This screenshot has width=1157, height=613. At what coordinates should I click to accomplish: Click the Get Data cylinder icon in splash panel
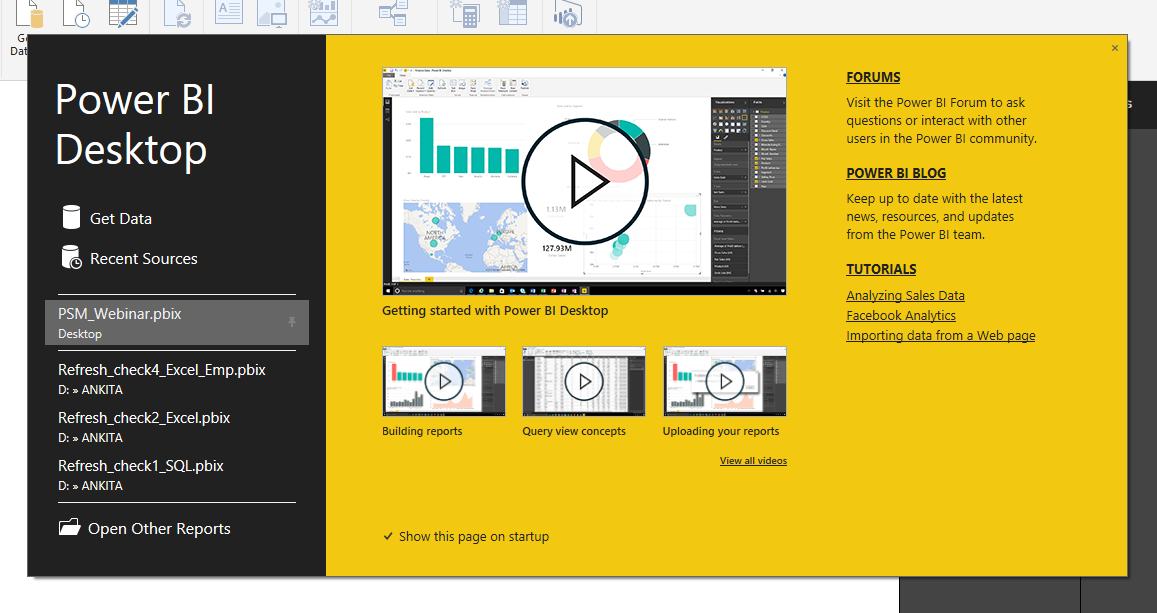coord(71,218)
